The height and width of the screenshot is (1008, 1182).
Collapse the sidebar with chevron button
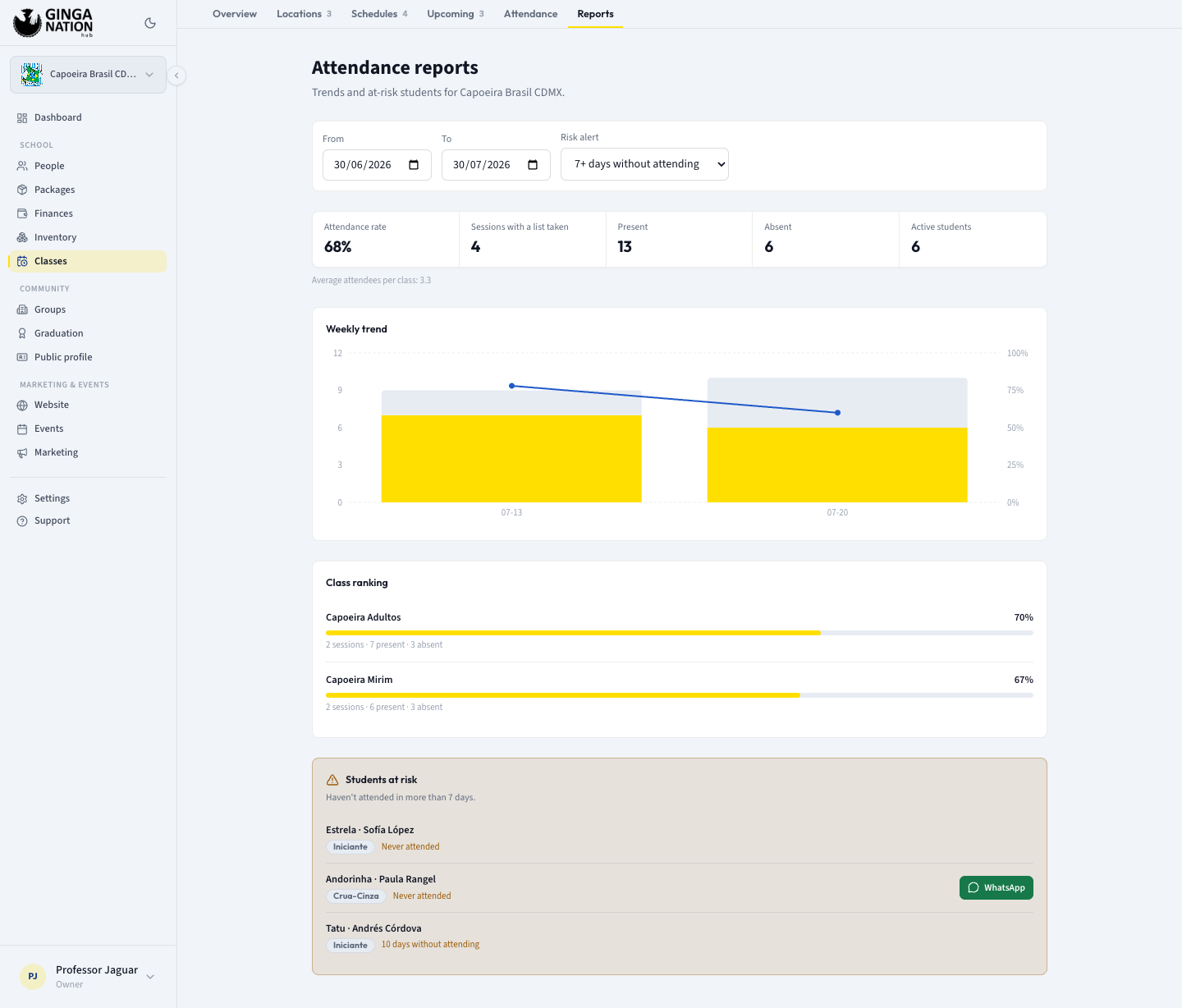(x=176, y=76)
